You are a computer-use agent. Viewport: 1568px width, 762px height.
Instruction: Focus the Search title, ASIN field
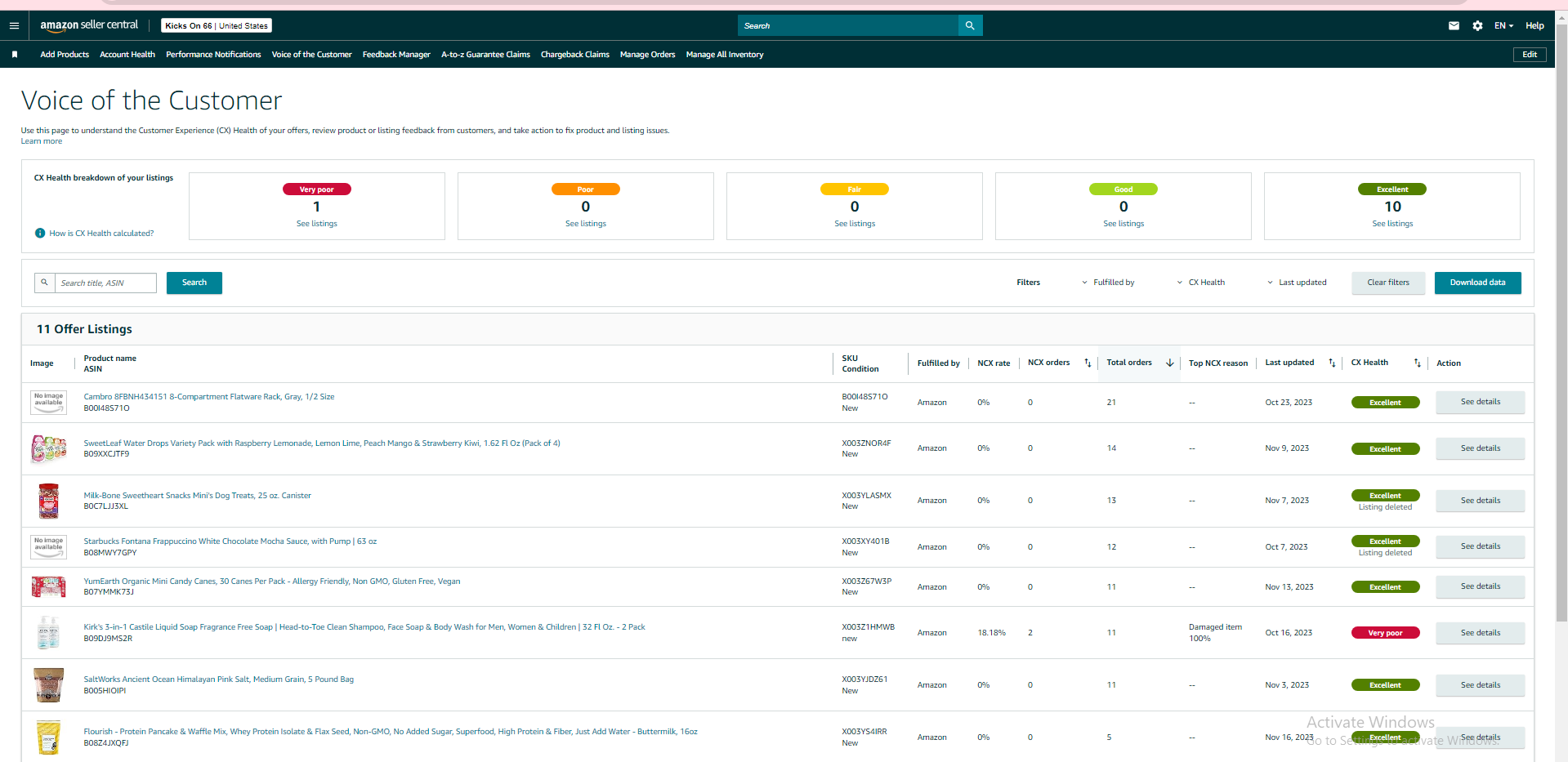105,283
